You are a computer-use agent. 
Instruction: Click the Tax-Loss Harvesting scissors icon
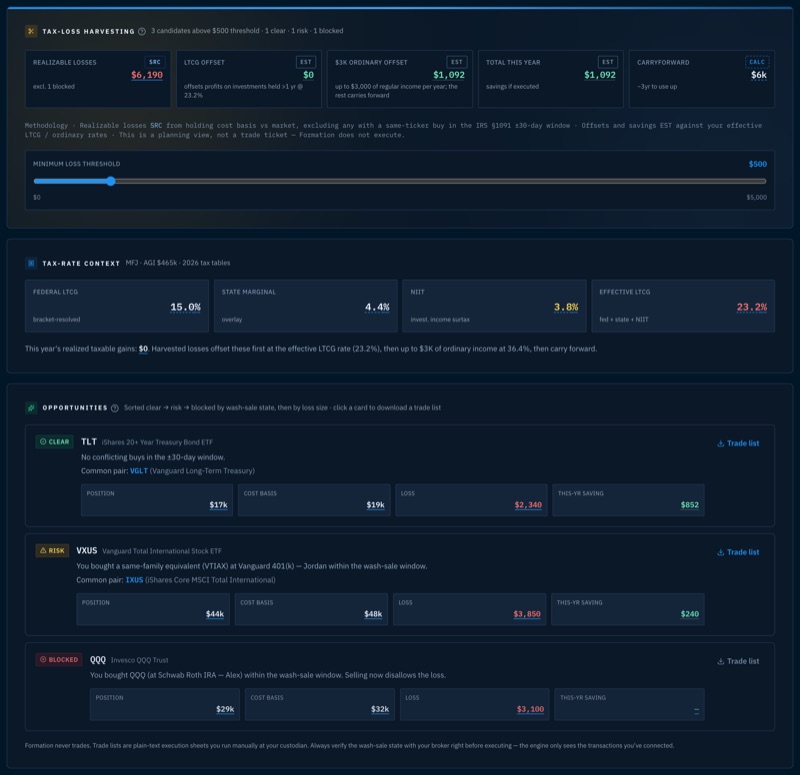coord(31,31)
